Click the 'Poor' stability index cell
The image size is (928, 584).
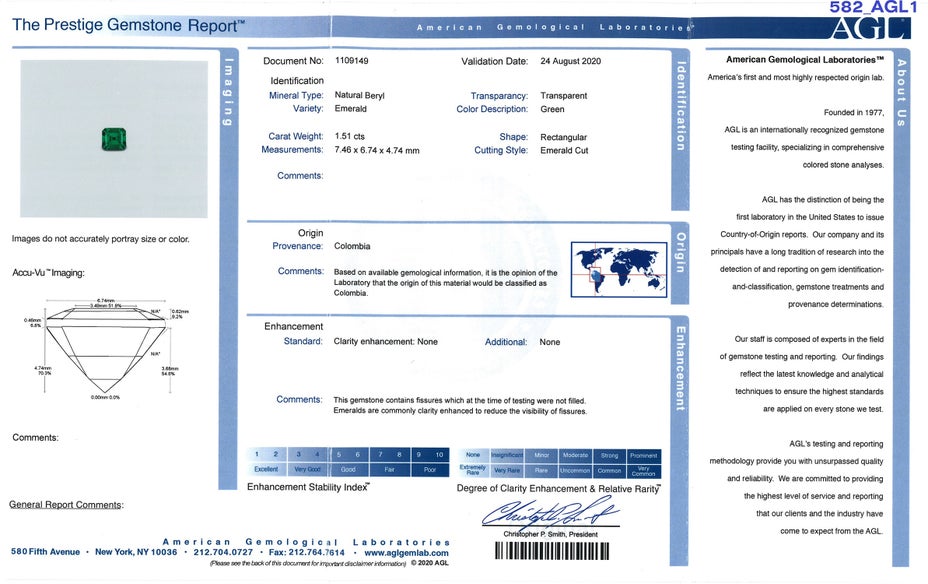click(x=430, y=469)
